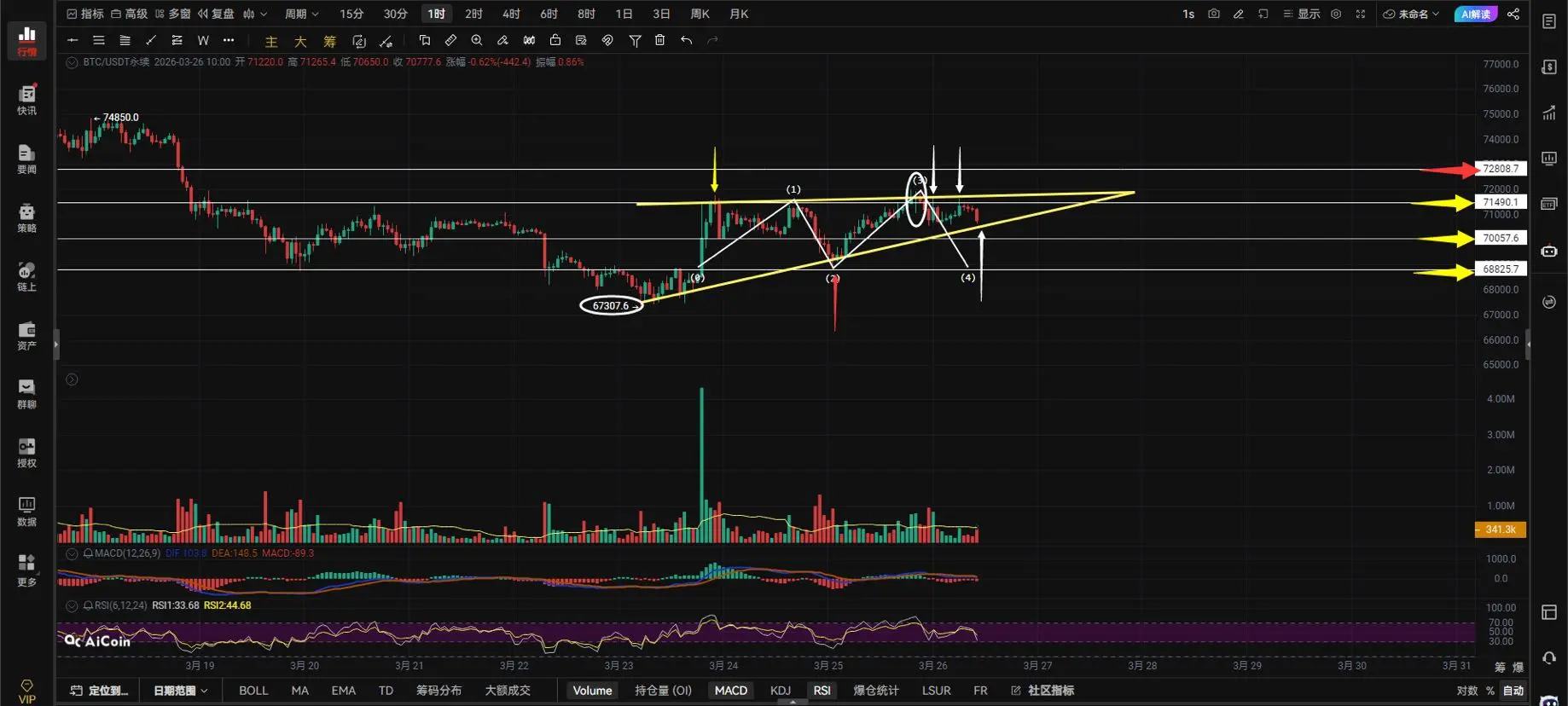The image size is (1568, 706).
Task: Select the ruler measurement tool
Action: (450, 40)
